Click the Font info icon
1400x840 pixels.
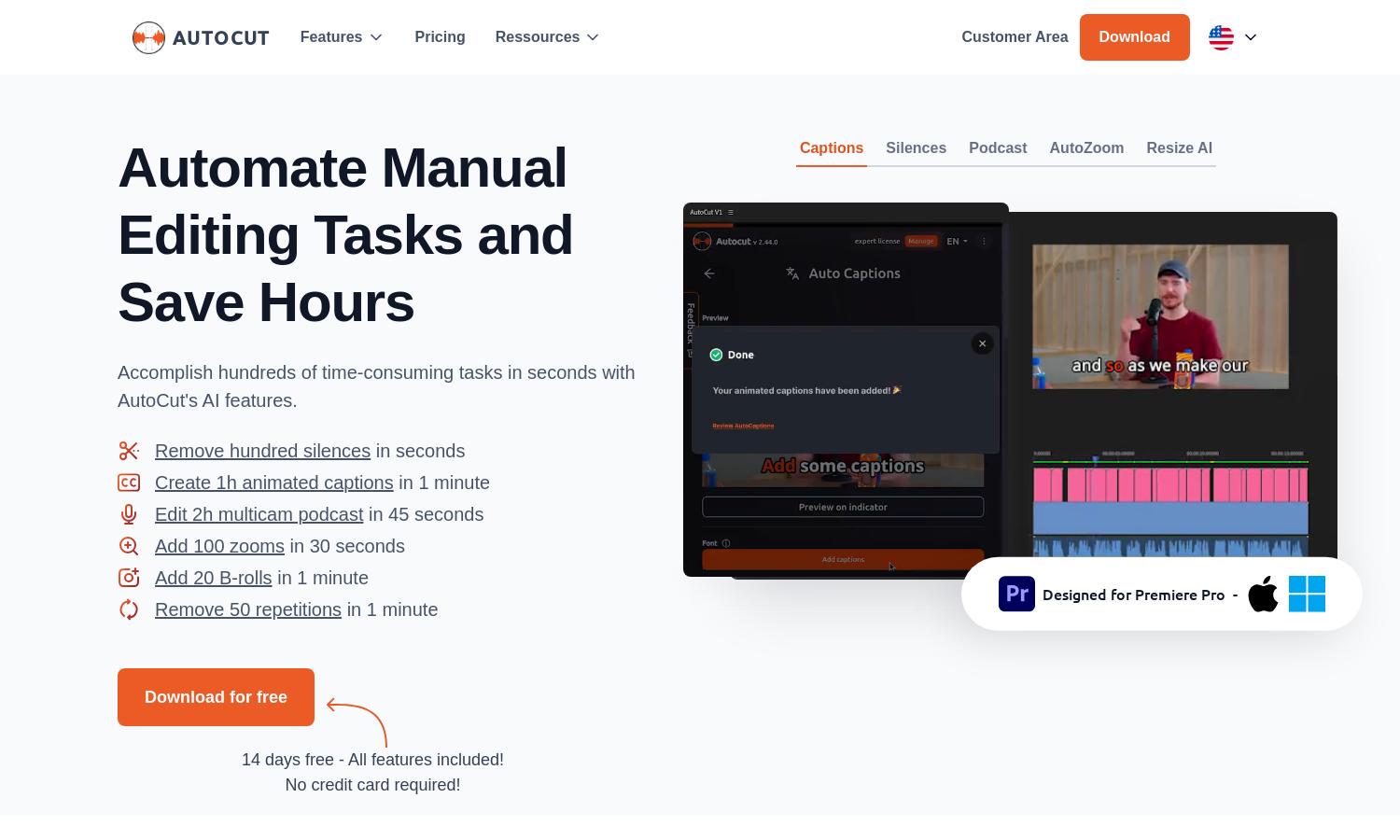(x=726, y=543)
